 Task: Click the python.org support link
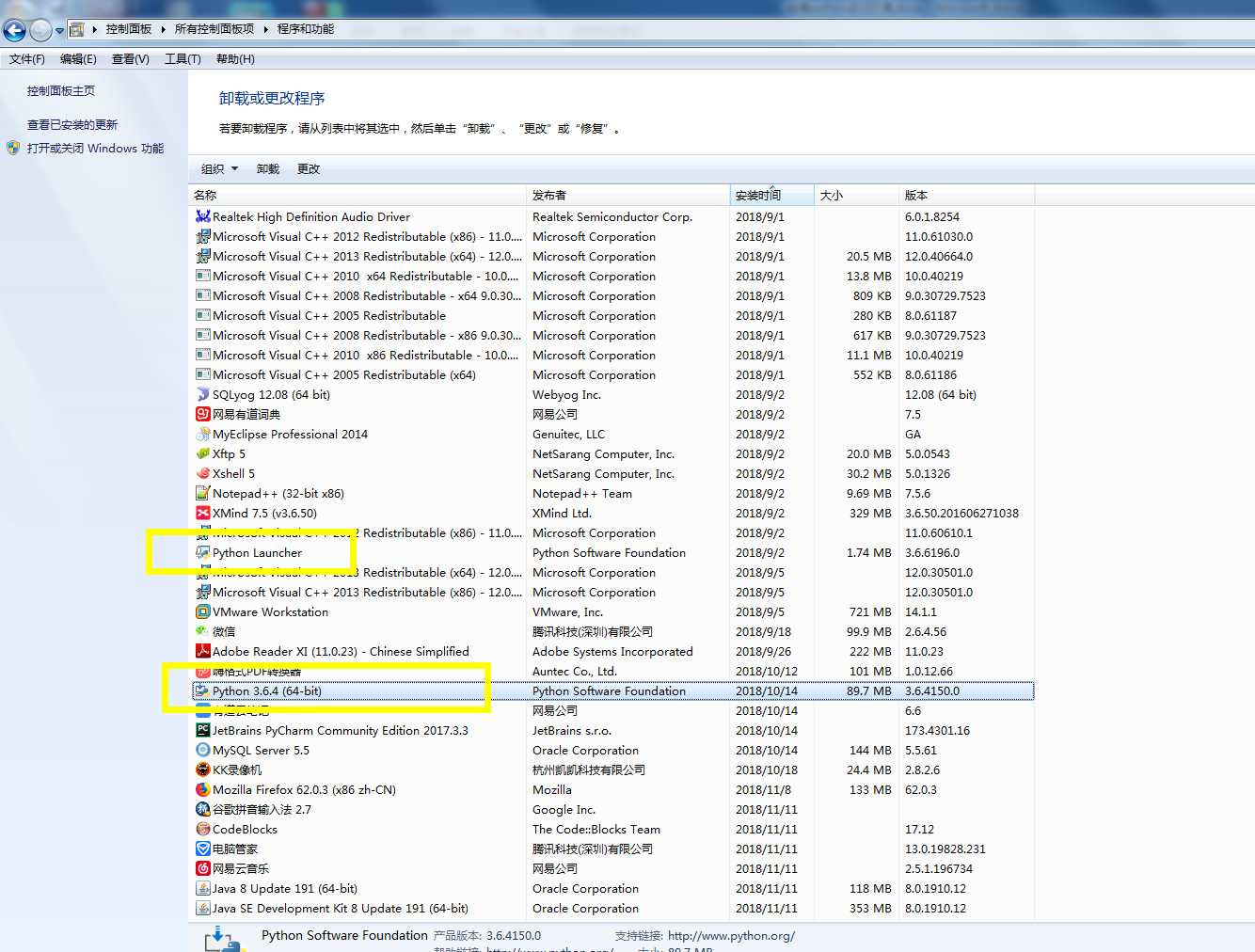(731, 935)
